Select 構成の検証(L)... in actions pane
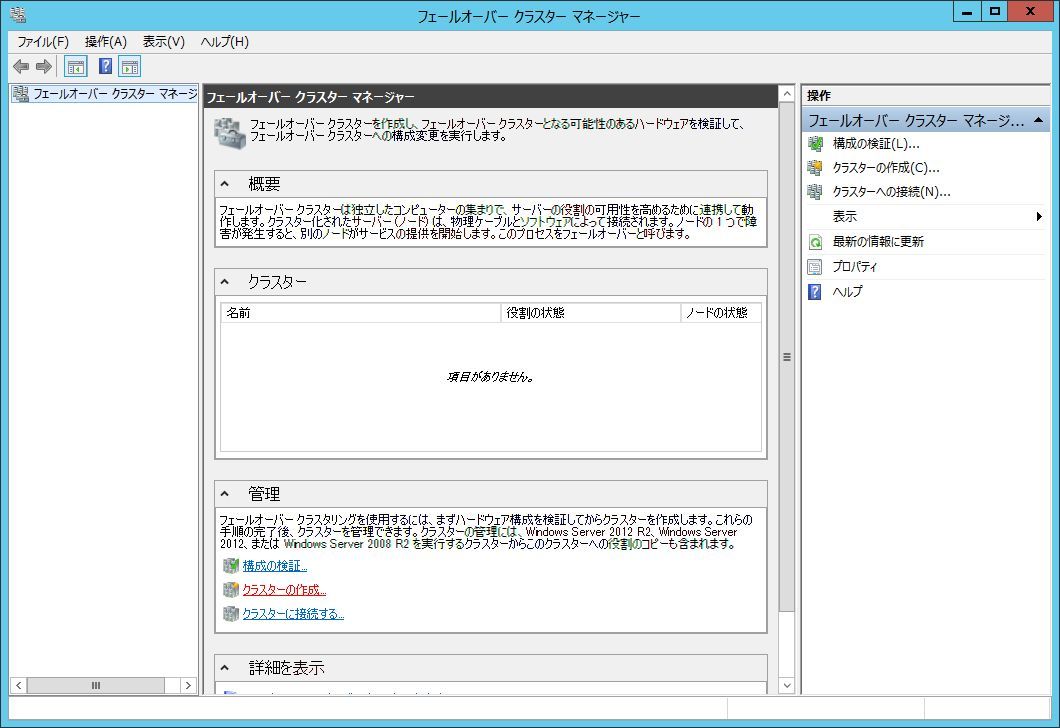Image resolution: width=1060 pixels, height=728 pixels. pos(875,143)
